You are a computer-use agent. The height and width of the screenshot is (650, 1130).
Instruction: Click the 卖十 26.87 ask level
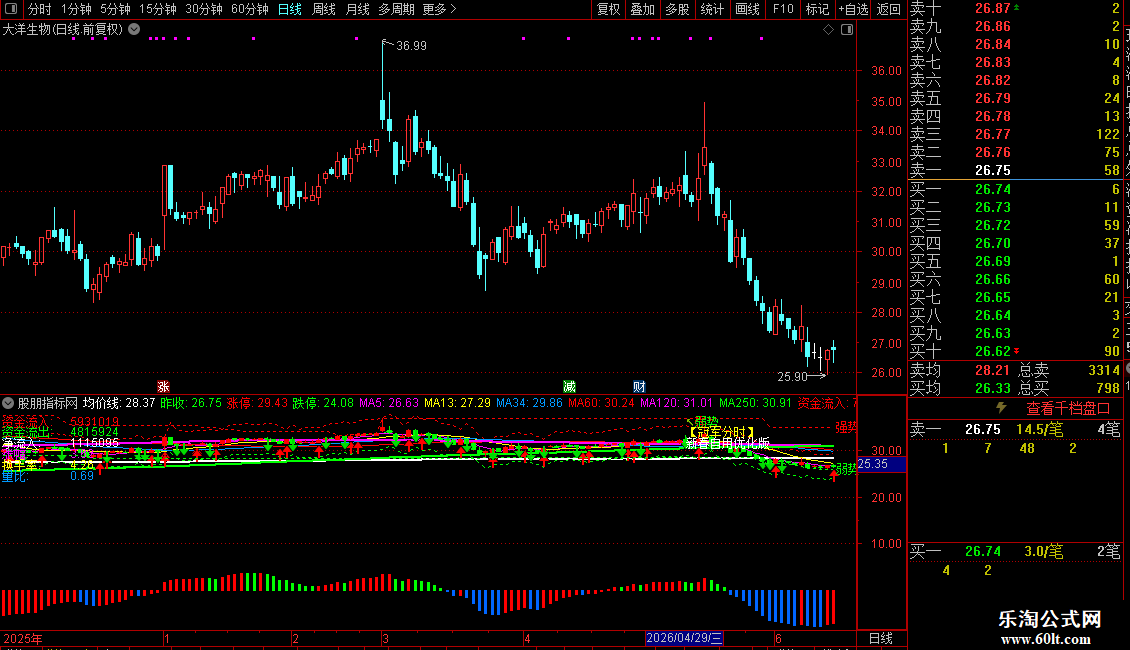(x=1015, y=9)
